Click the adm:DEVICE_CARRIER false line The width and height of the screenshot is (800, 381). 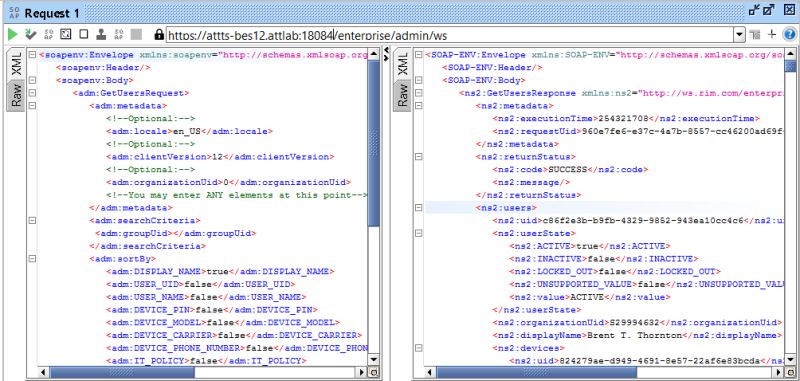(x=234, y=335)
